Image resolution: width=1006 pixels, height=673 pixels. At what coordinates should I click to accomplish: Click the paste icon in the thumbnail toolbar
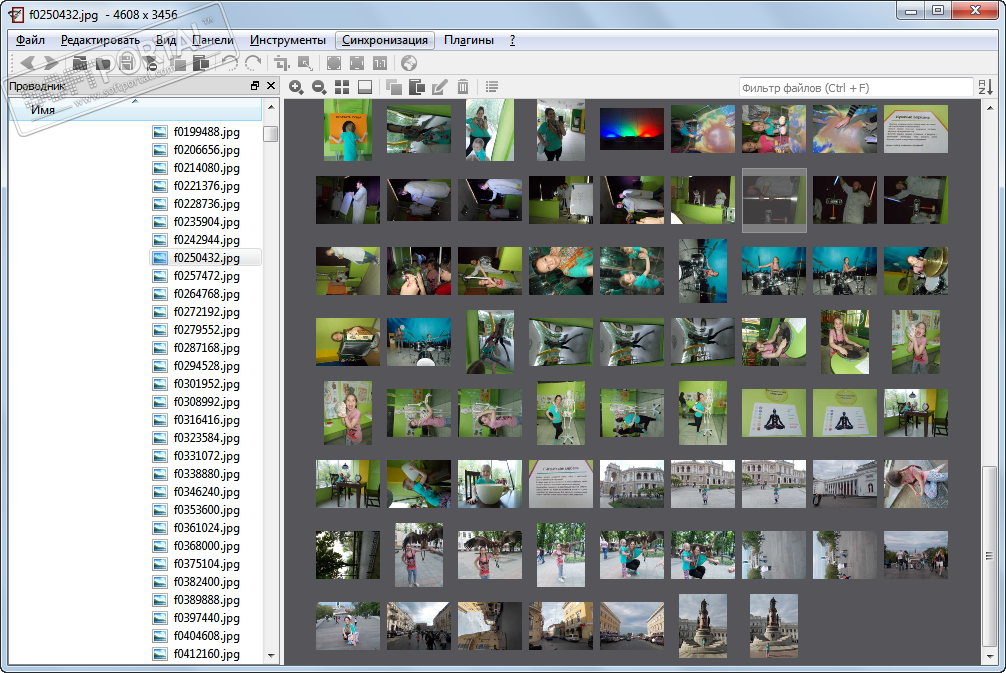point(416,87)
